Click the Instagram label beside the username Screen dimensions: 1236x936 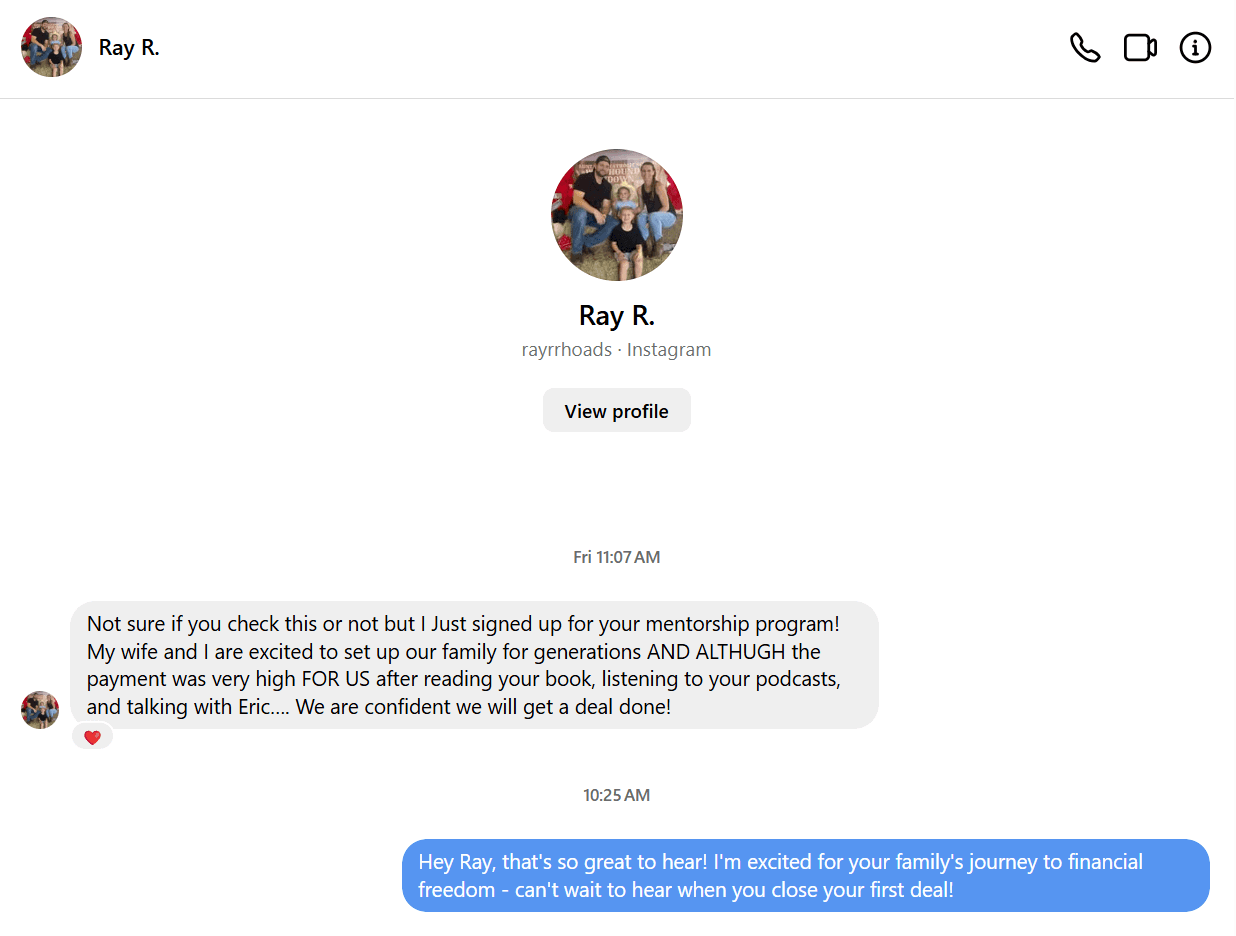tap(669, 350)
